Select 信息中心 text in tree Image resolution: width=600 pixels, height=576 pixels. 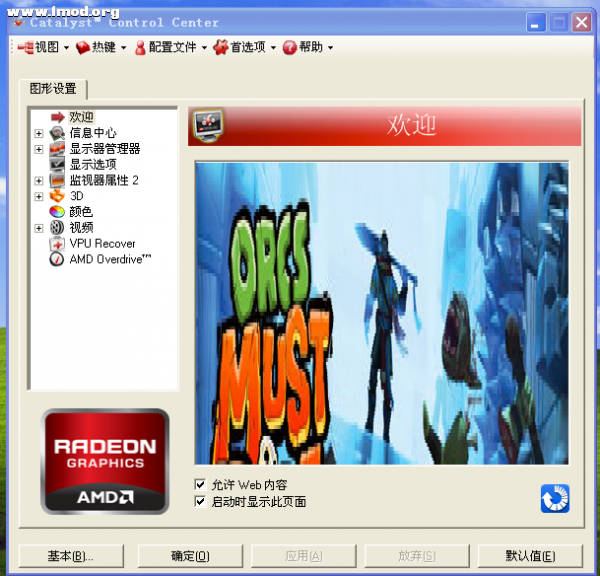pos(93,133)
